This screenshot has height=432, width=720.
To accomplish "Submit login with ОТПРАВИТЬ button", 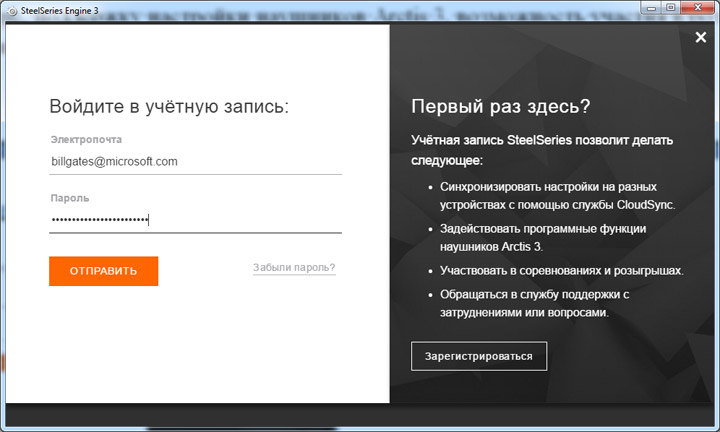I will click(104, 271).
